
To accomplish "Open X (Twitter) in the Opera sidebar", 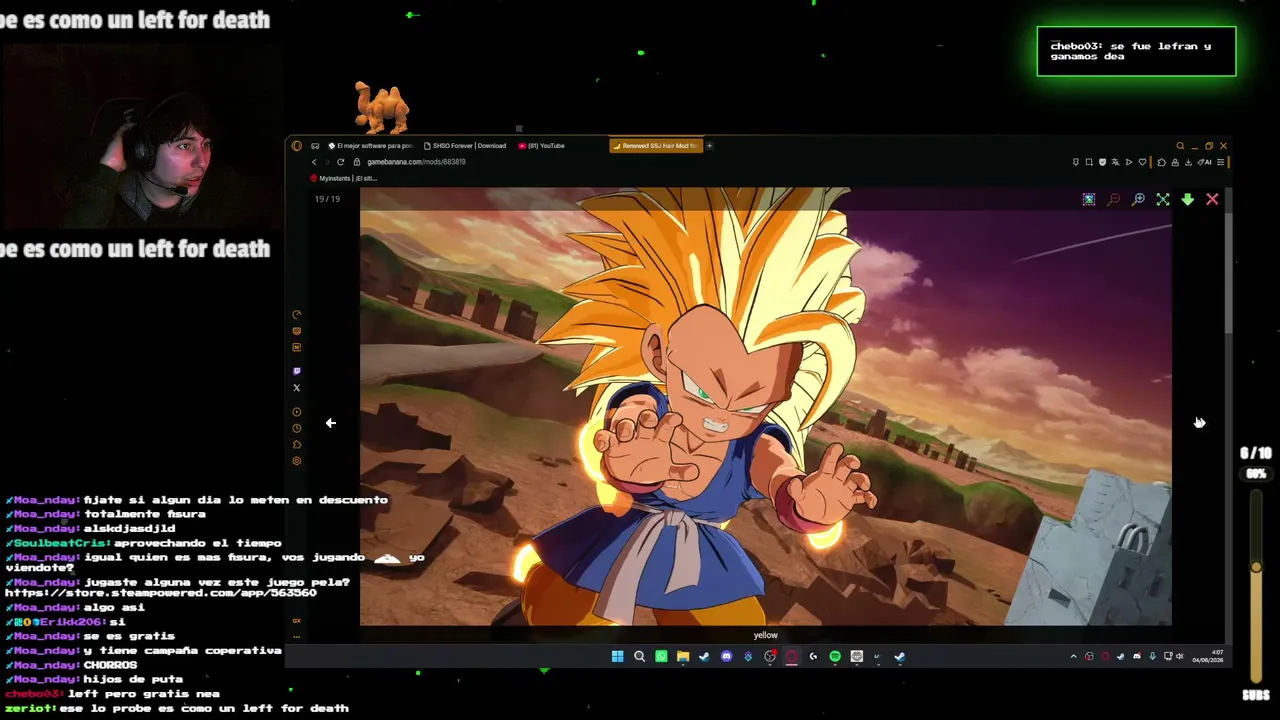I will (x=296, y=388).
